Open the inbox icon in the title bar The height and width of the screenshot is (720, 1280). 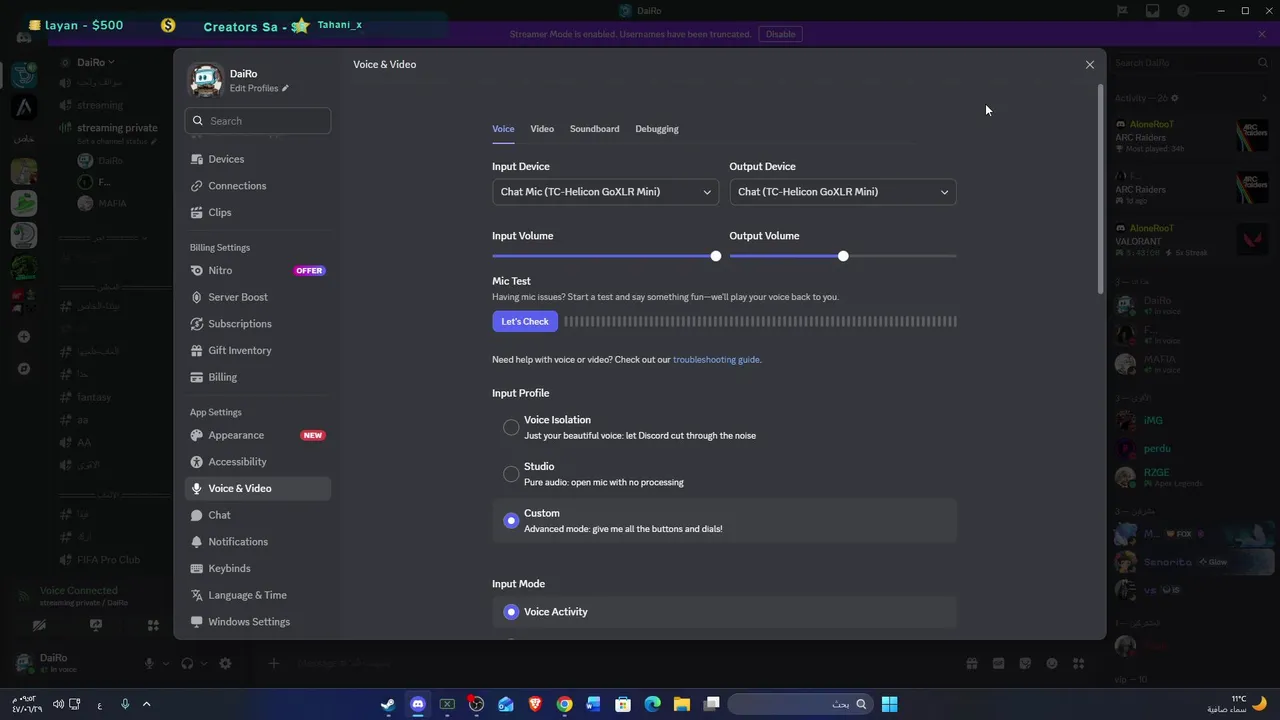click(x=1153, y=11)
